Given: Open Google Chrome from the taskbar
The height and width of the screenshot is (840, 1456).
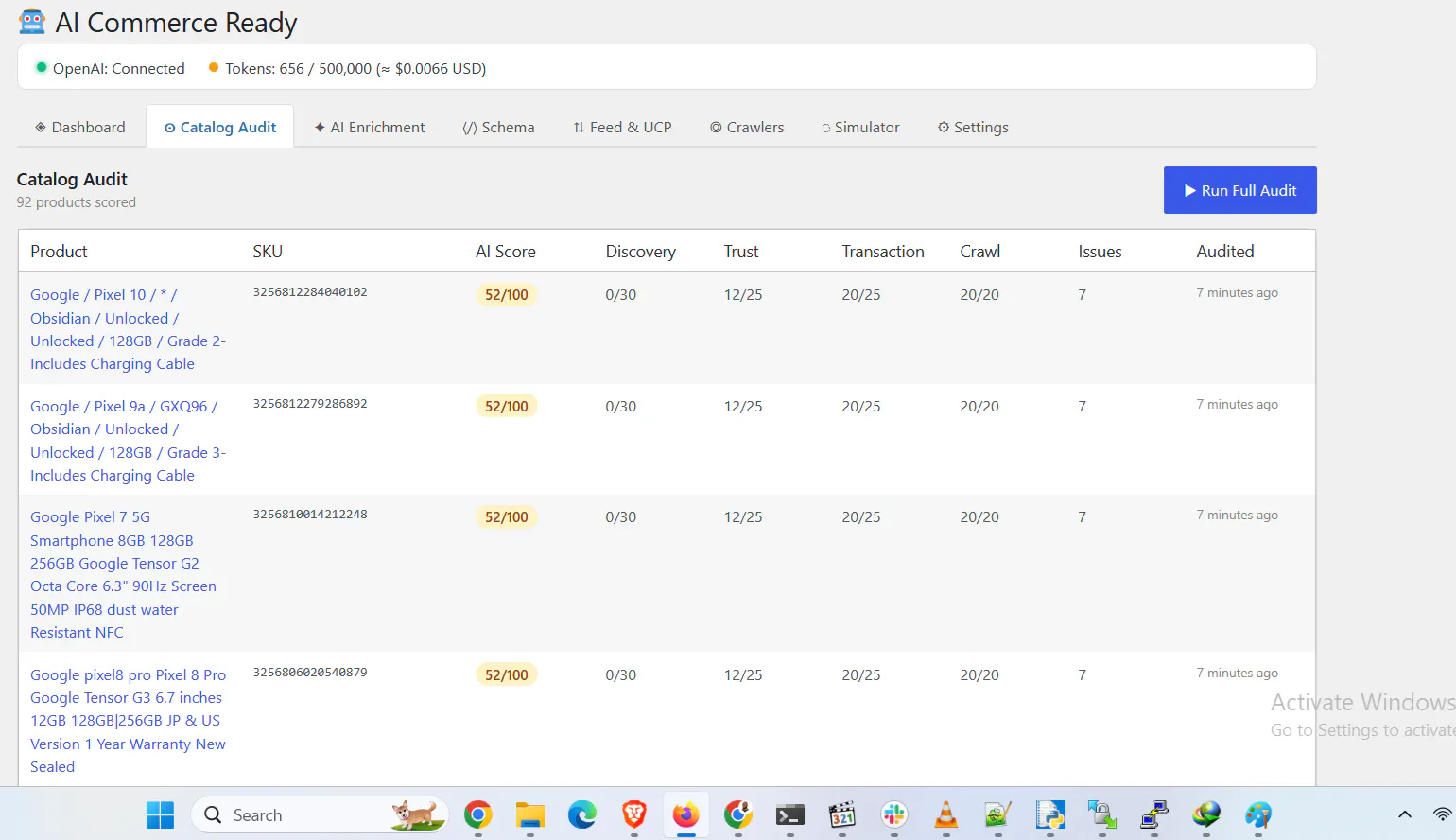Looking at the screenshot, I should point(478,814).
